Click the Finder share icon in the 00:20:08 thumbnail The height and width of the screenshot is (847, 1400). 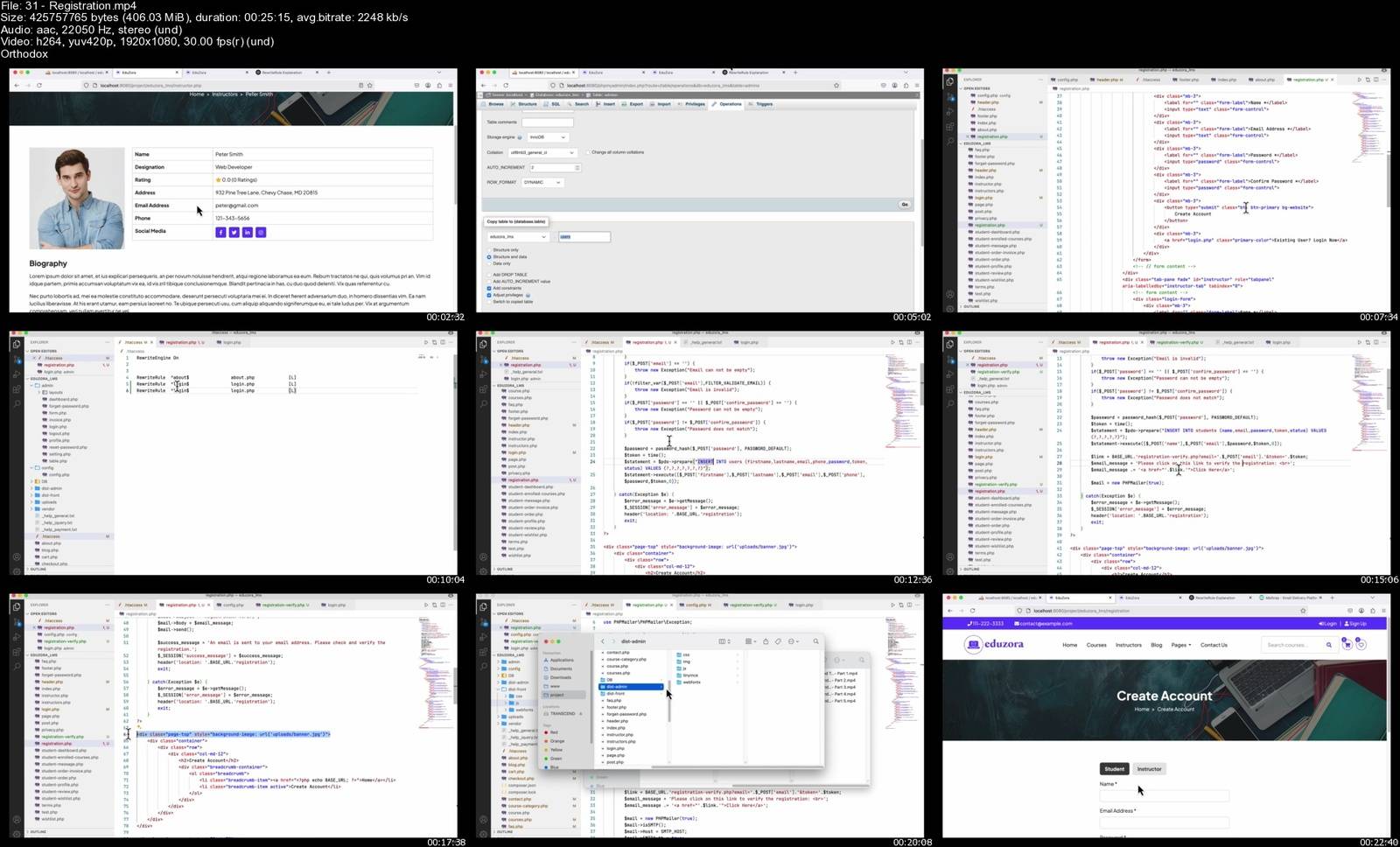766,641
